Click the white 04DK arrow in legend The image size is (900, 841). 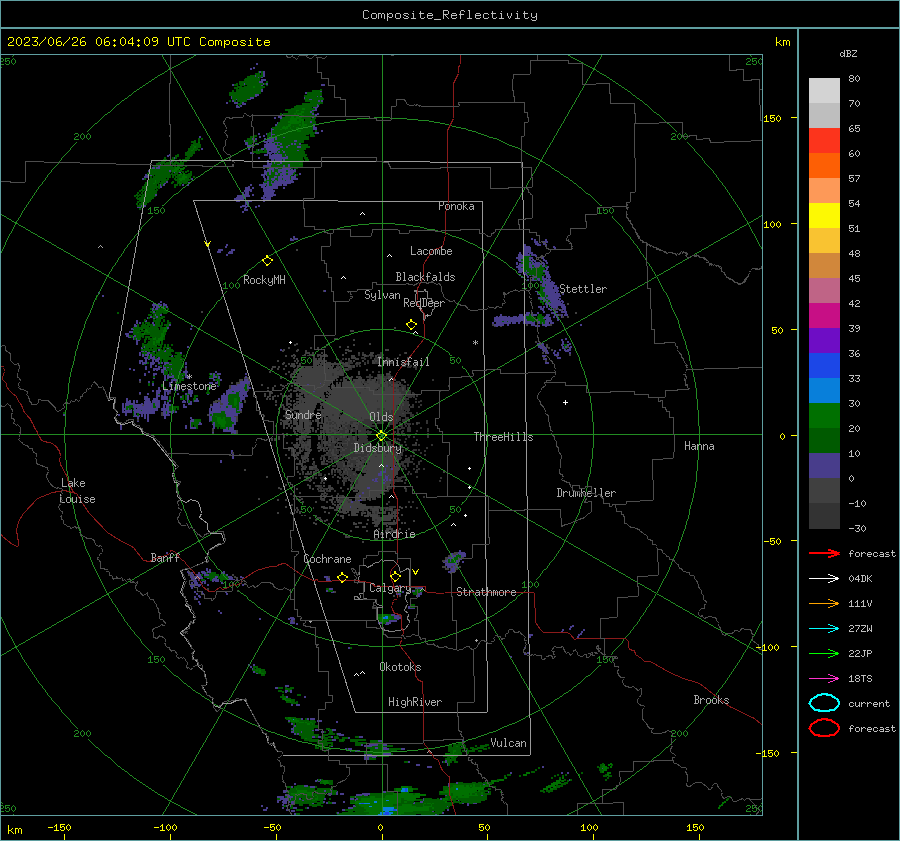tap(824, 578)
